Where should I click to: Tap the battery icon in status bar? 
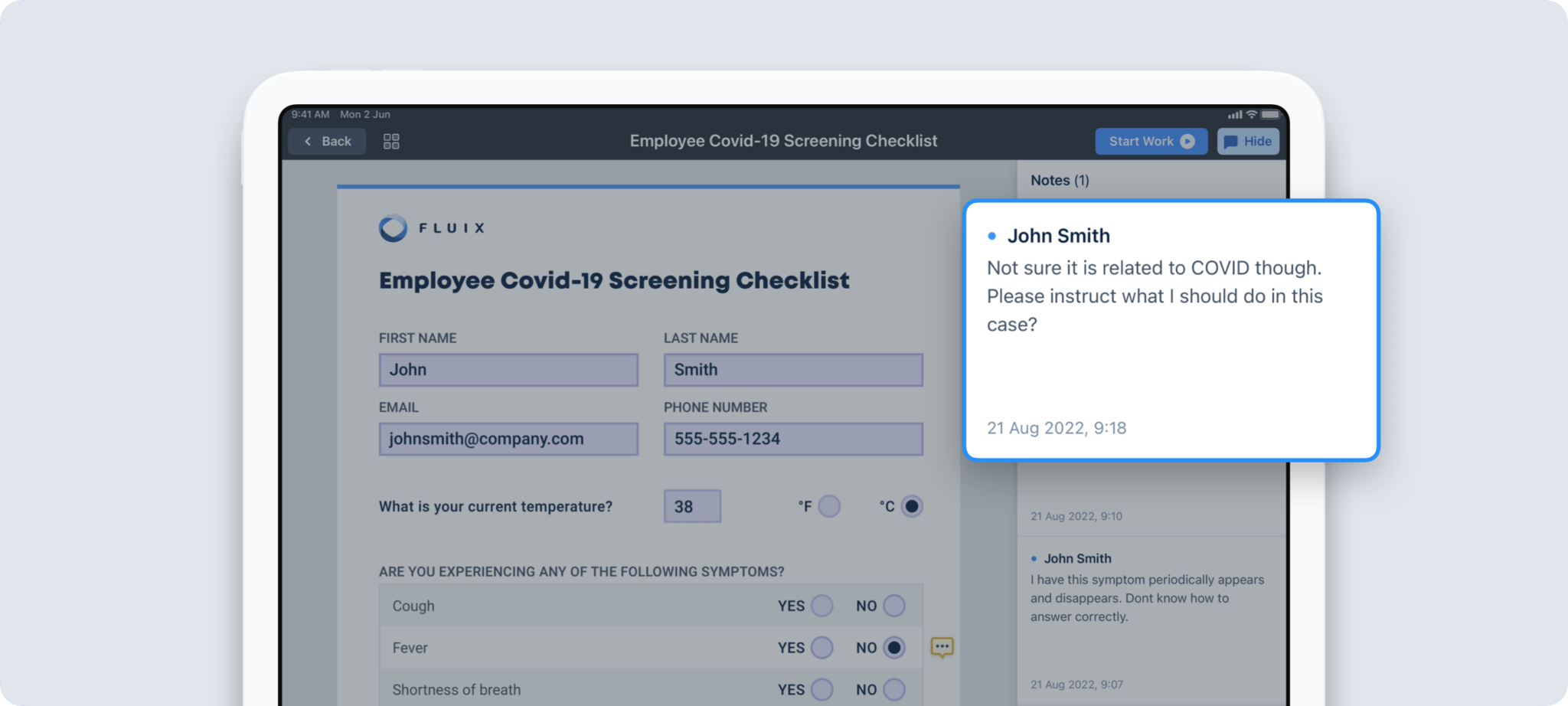1270,115
